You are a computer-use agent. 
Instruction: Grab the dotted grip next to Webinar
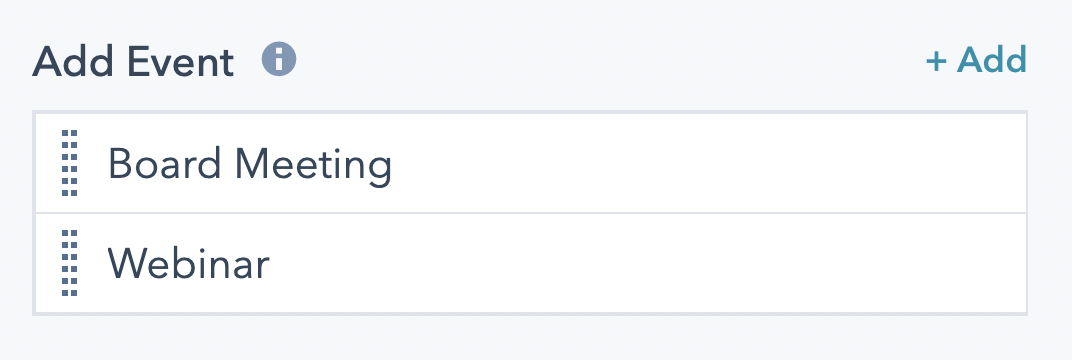coord(70,263)
